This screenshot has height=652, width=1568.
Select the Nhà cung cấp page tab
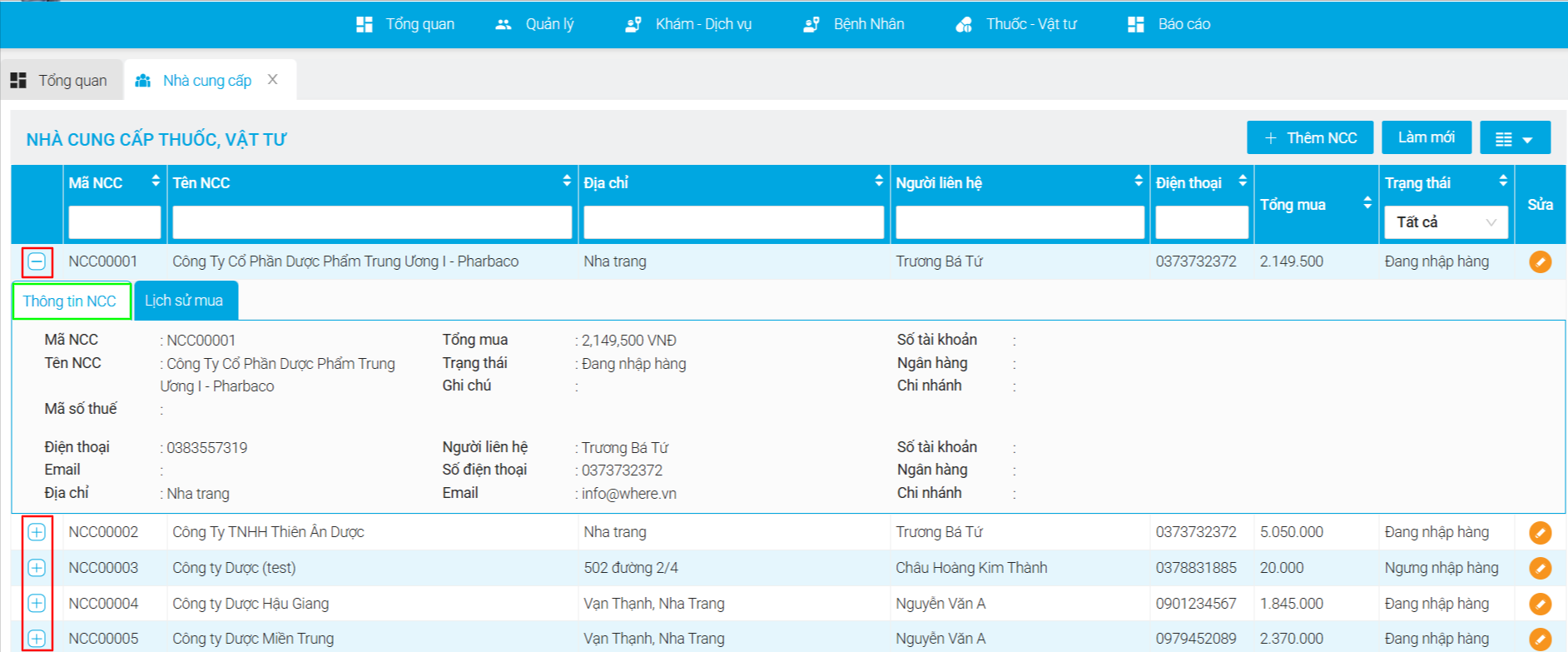point(206,81)
